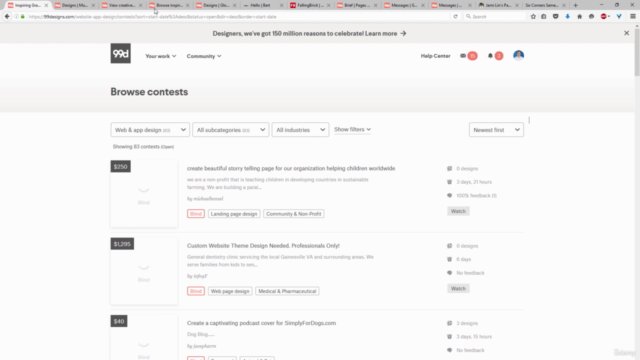Open the user profile avatar
This screenshot has height=360, width=640.
(518, 55)
